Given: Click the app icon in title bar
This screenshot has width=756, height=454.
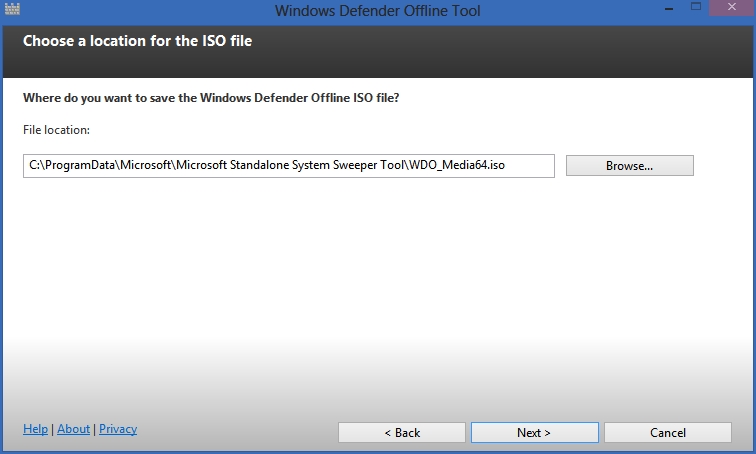Looking at the screenshot, I should [x=12, y=9].
